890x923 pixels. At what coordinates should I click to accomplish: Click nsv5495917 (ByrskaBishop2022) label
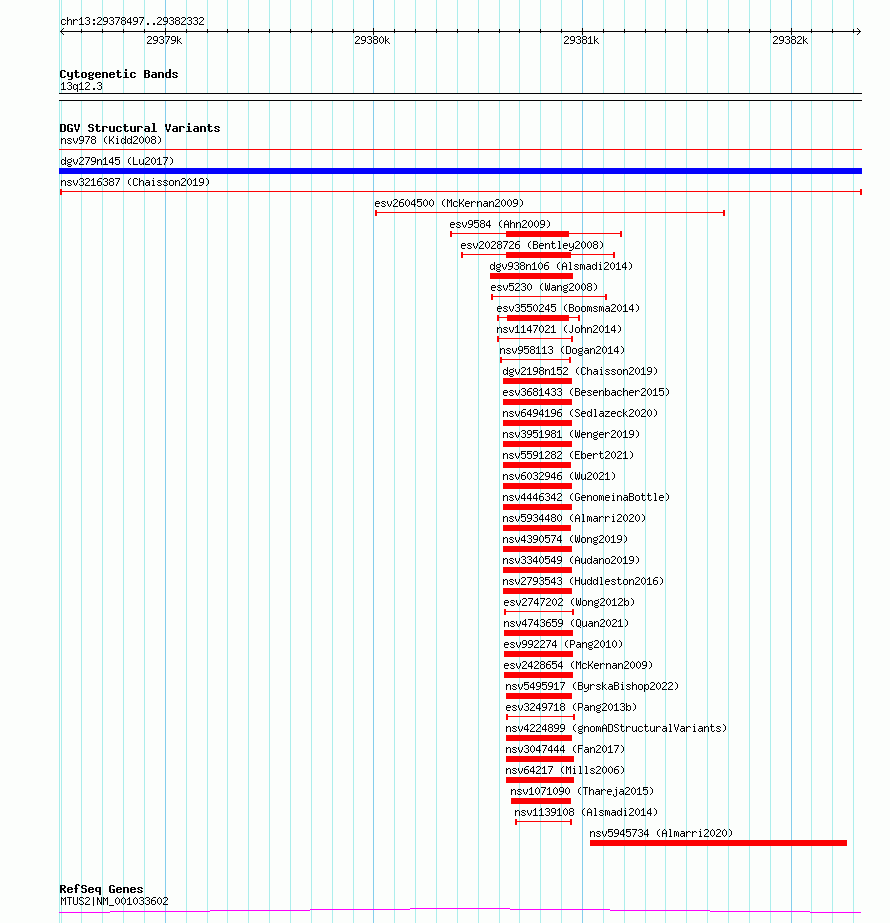pyautogui.click(x=592, y=686)
